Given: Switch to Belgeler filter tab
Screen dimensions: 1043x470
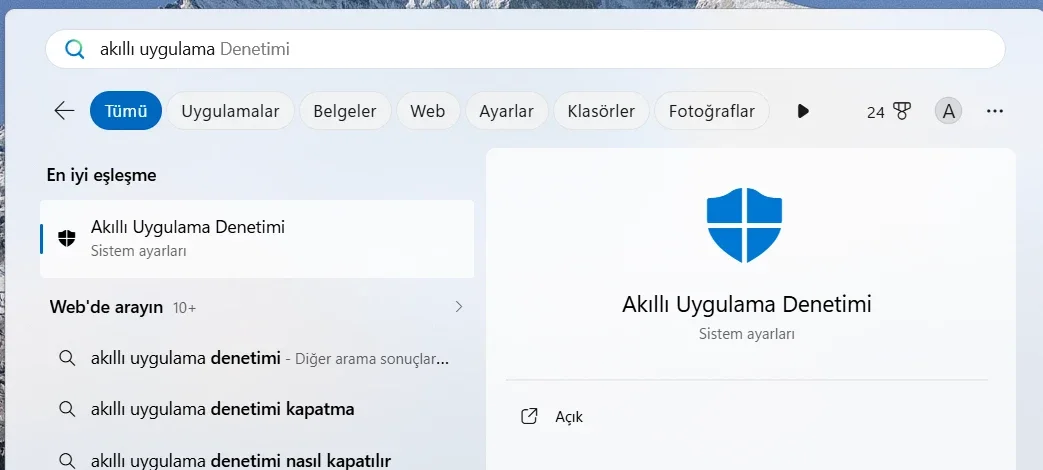Looking at the screenshot, I should click(345, 111).
